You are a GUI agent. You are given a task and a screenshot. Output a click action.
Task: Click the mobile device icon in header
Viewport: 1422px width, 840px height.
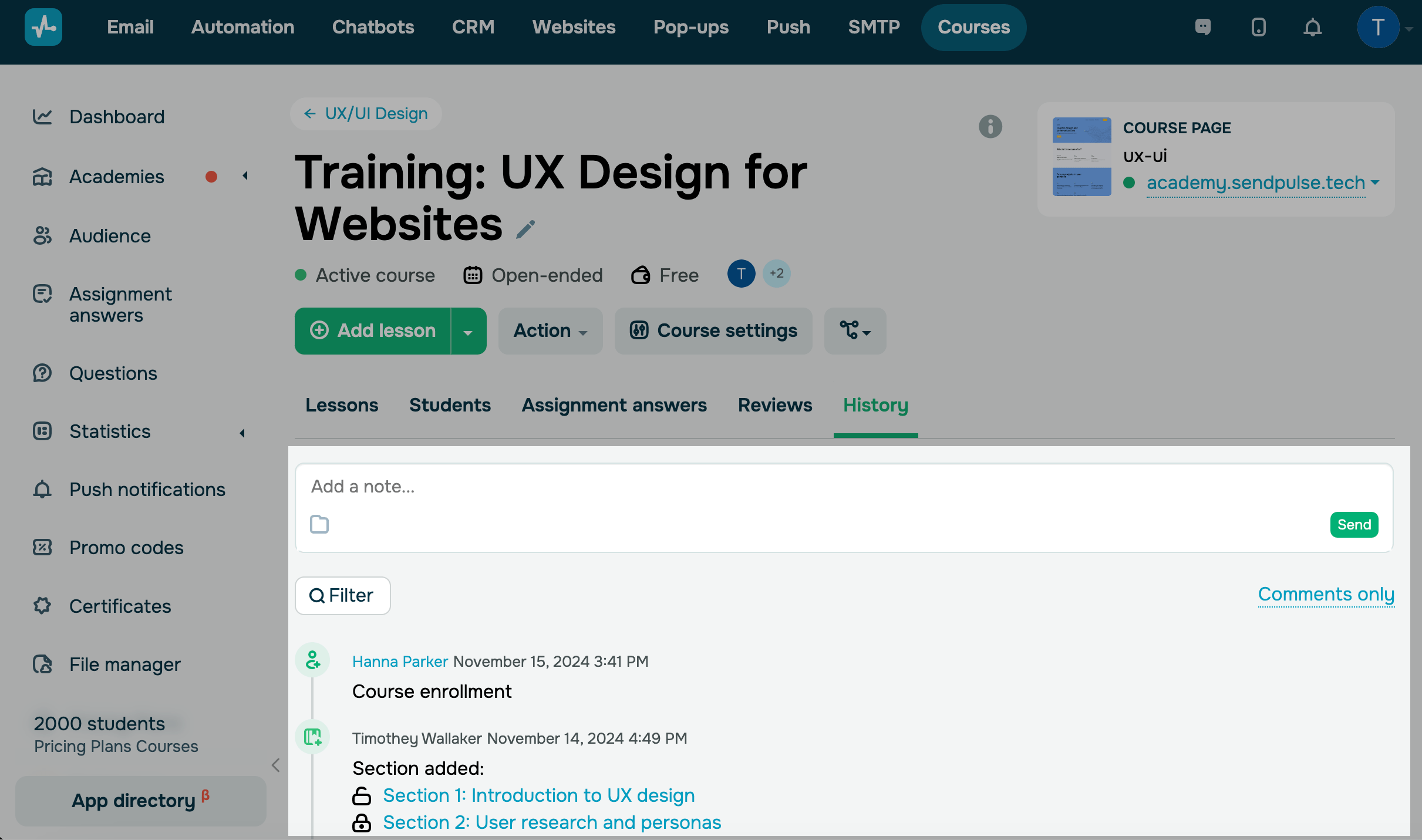click(x=1258, y=28)
